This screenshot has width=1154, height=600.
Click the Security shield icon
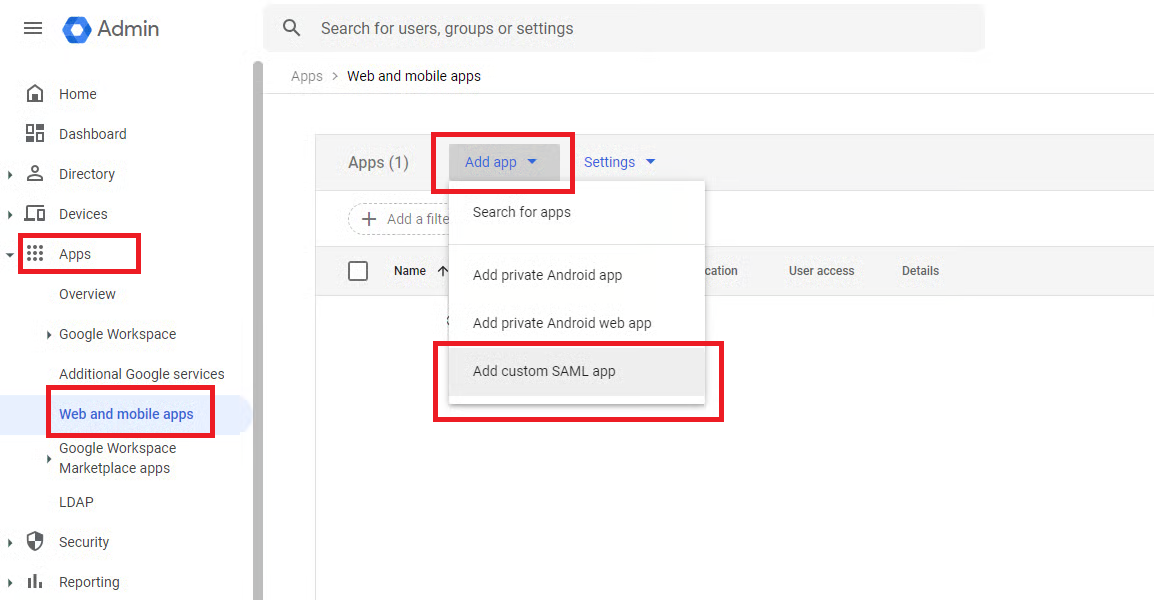[x=35, y=542]
